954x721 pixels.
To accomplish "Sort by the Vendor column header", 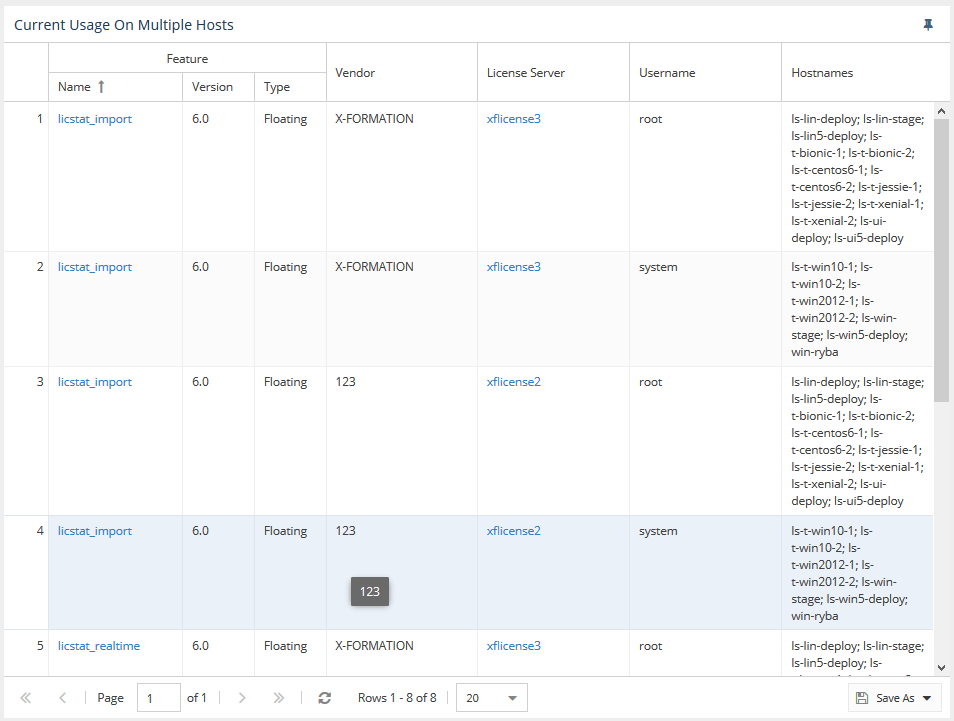I will tap(402, 72).
